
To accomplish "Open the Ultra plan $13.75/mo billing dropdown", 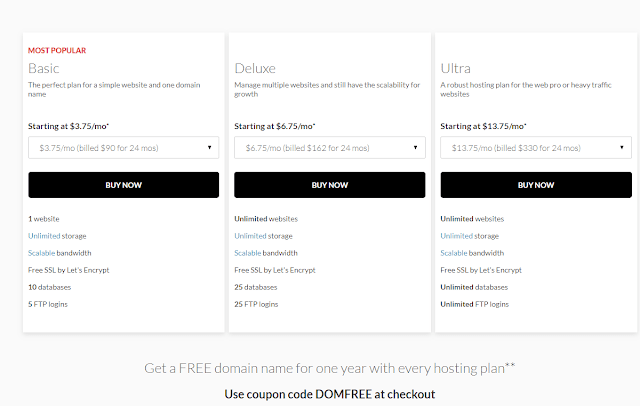I will tap(535, 148).
